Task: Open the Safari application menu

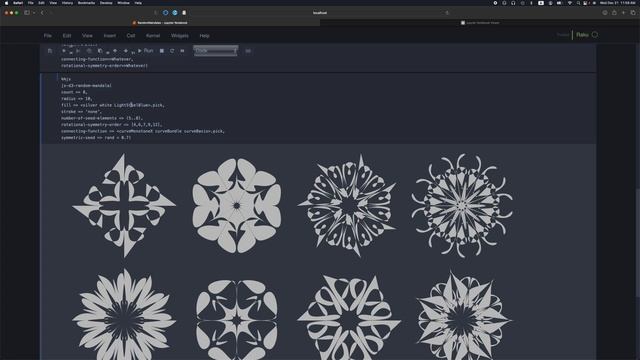Action: click(18, 3)
